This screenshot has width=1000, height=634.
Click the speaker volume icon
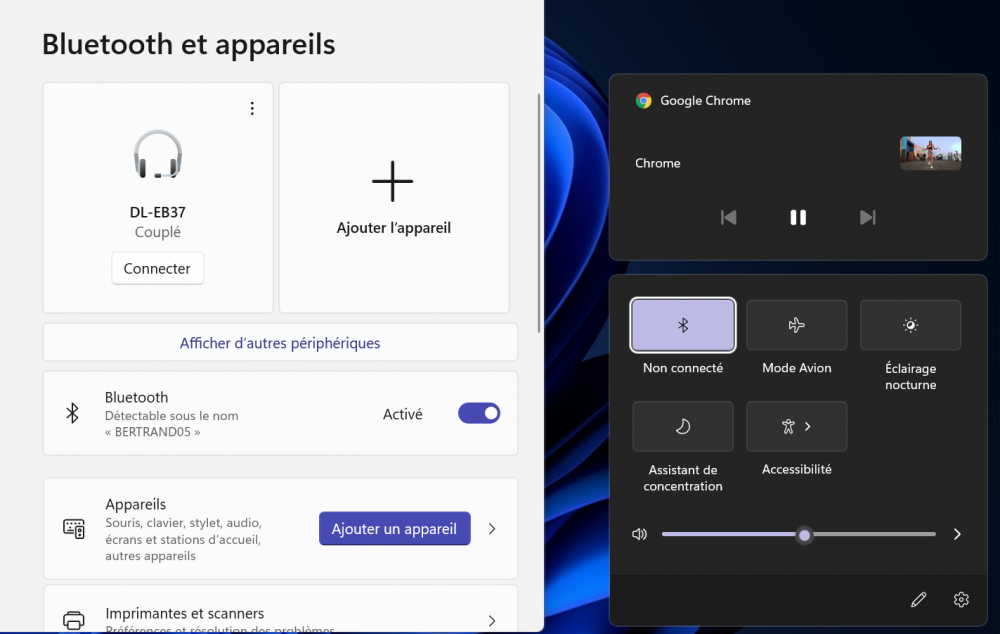pyautogui.click(x=640, y=534)
